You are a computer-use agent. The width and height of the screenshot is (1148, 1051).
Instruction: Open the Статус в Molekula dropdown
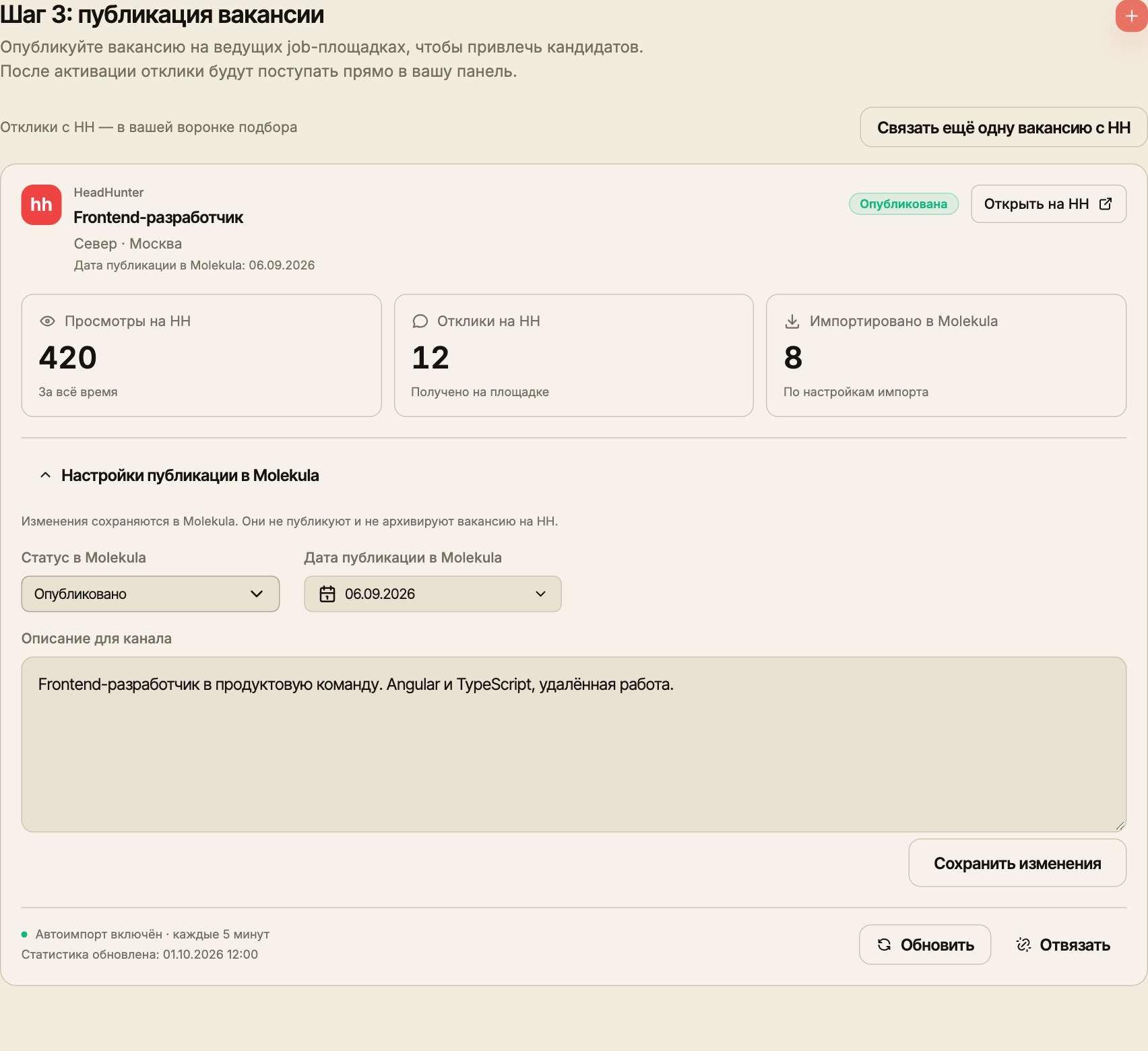[150, 594]
